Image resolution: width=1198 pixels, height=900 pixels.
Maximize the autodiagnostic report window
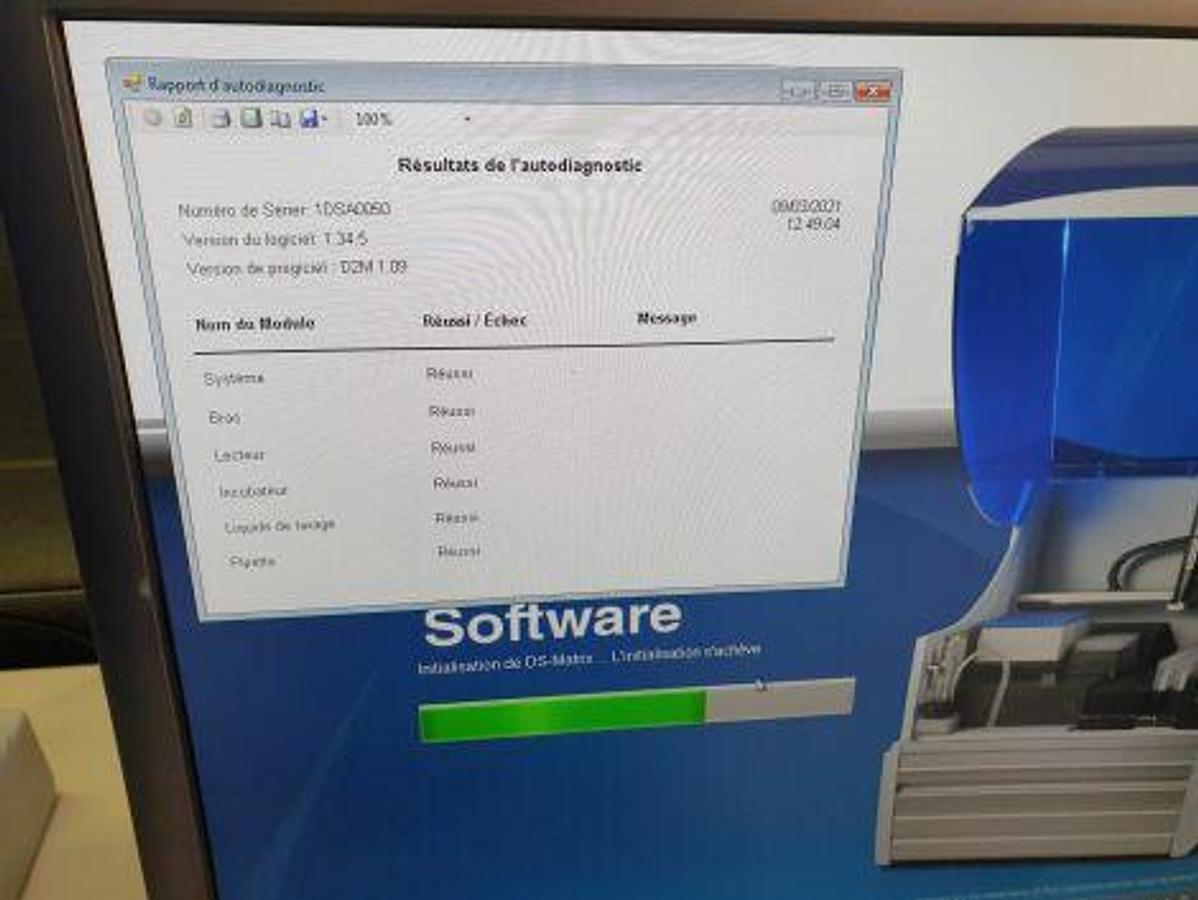pos(834,91)
